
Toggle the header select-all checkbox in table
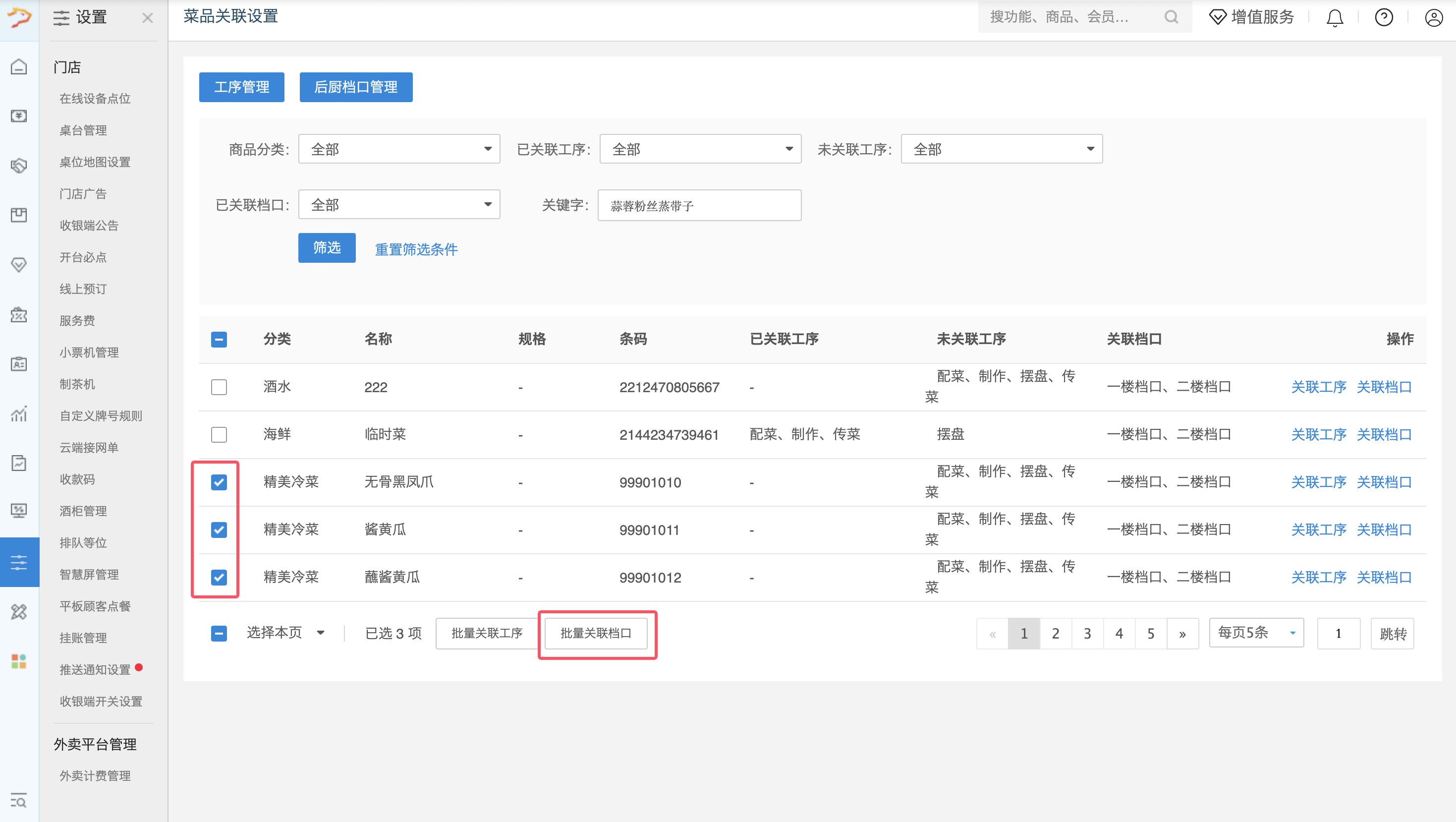(219, 339)
